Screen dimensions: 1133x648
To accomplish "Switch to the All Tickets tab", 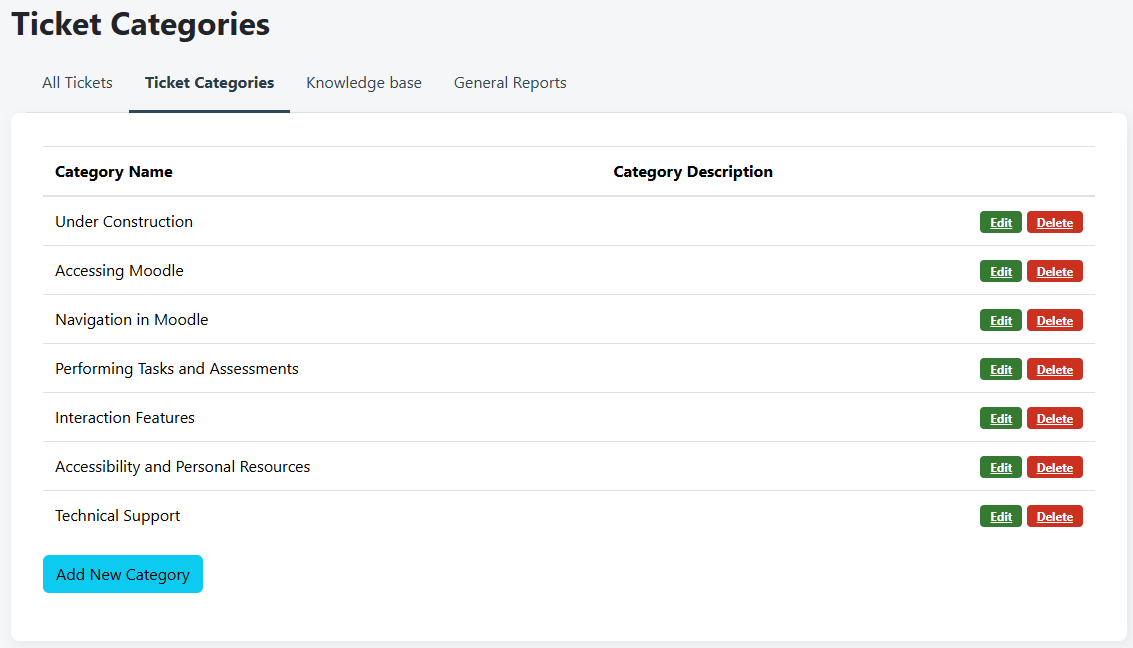I will pos(77,83).
